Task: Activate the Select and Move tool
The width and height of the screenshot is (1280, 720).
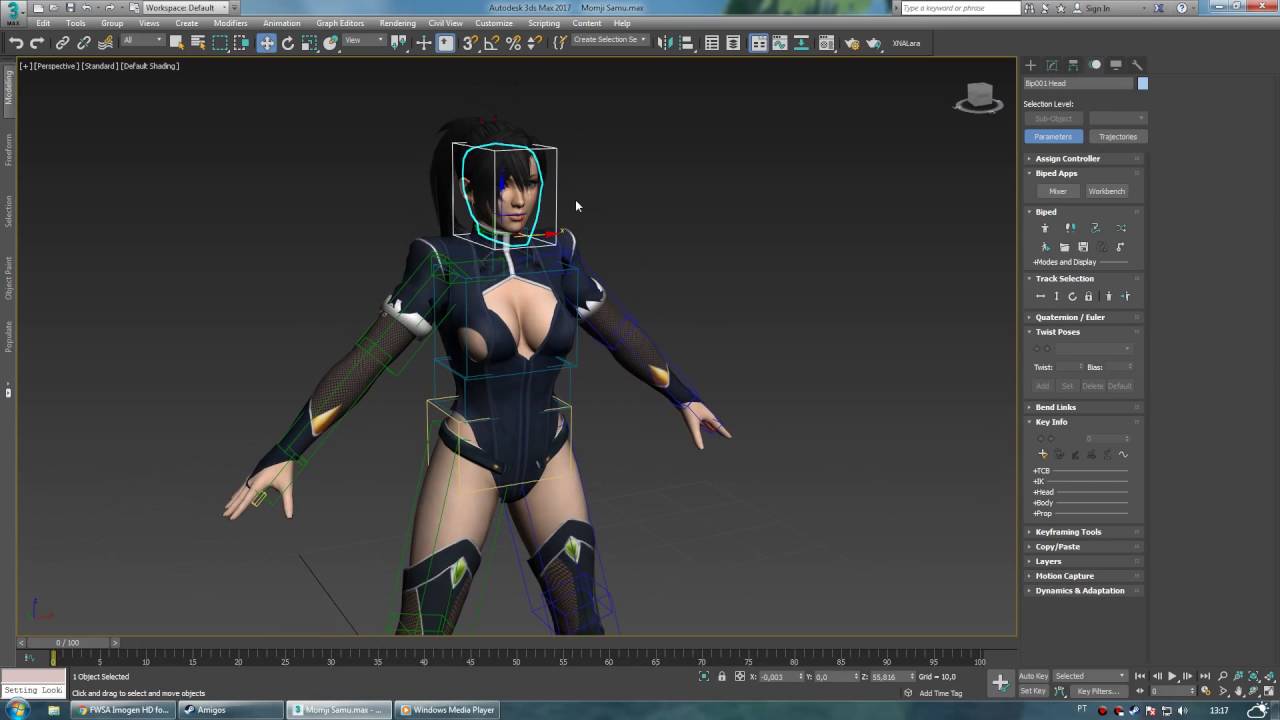Action: [x=266, y=43]
